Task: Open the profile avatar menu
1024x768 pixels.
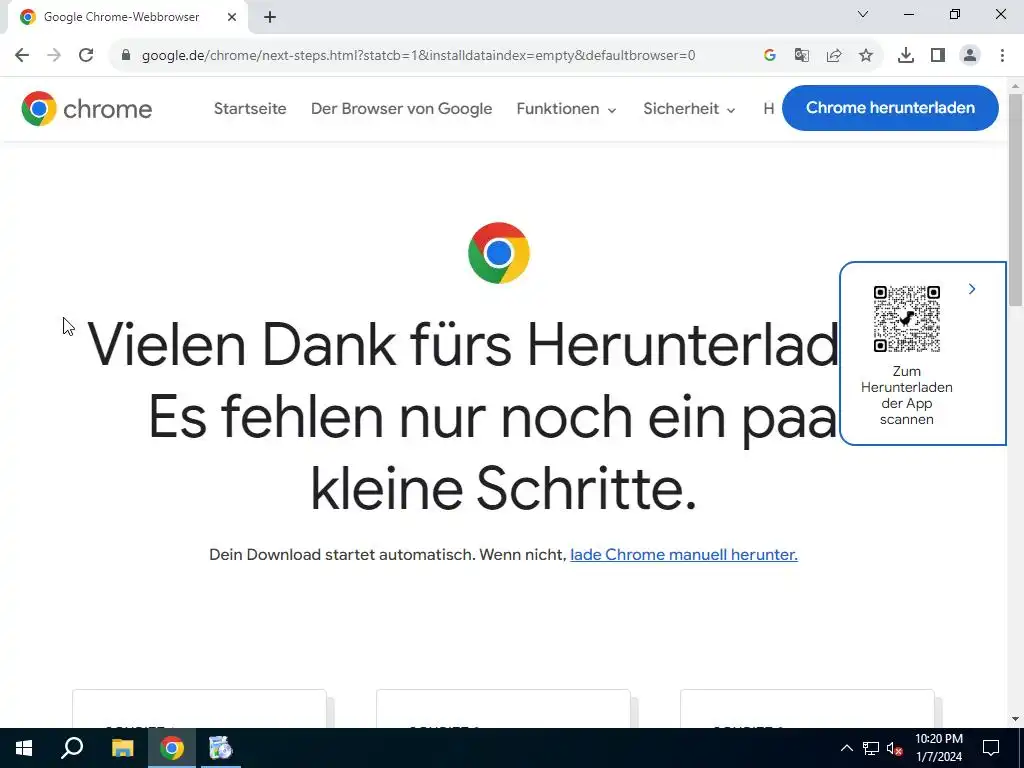Action: coord(970,56)
